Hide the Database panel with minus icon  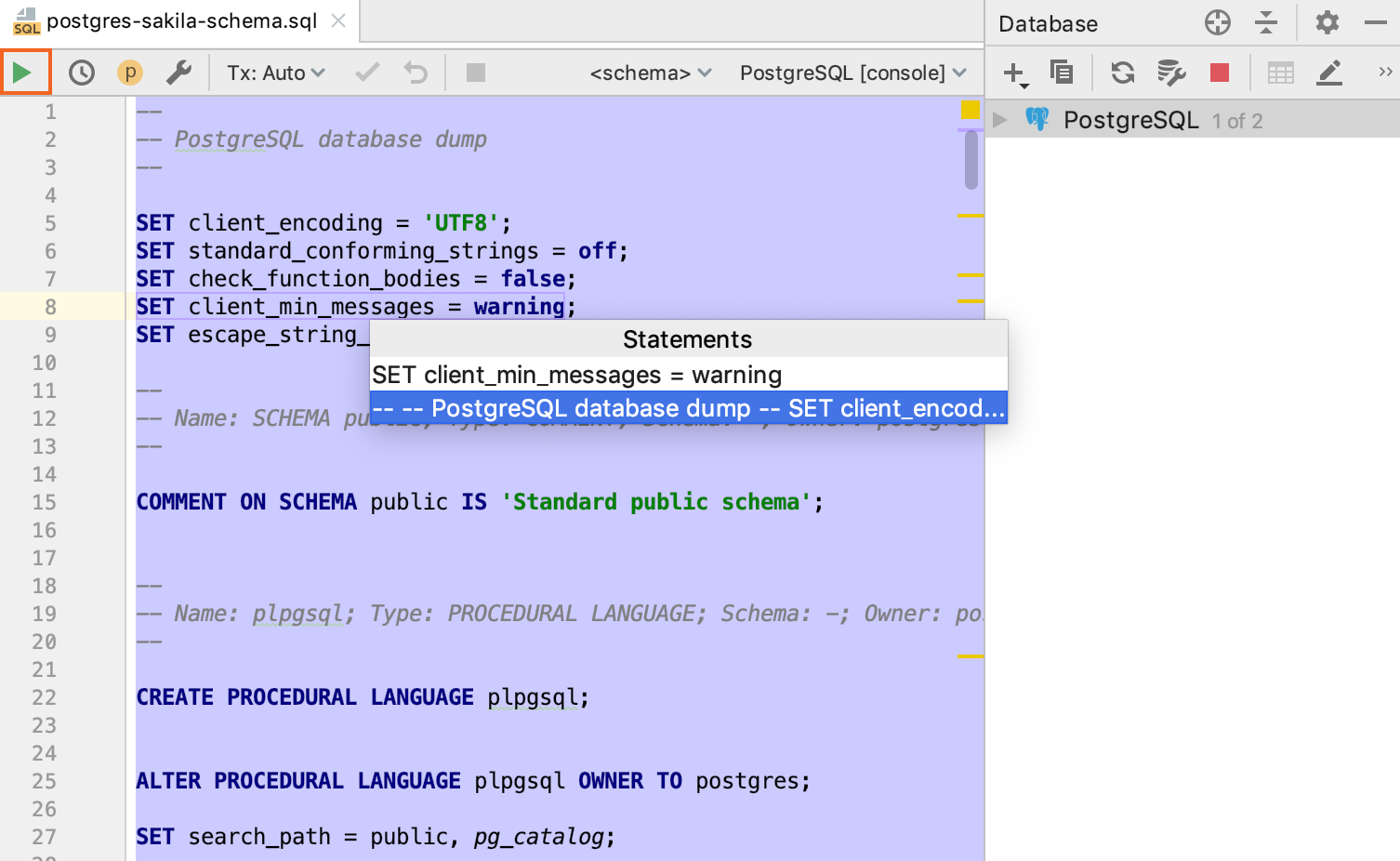[x=1376, y=22]
